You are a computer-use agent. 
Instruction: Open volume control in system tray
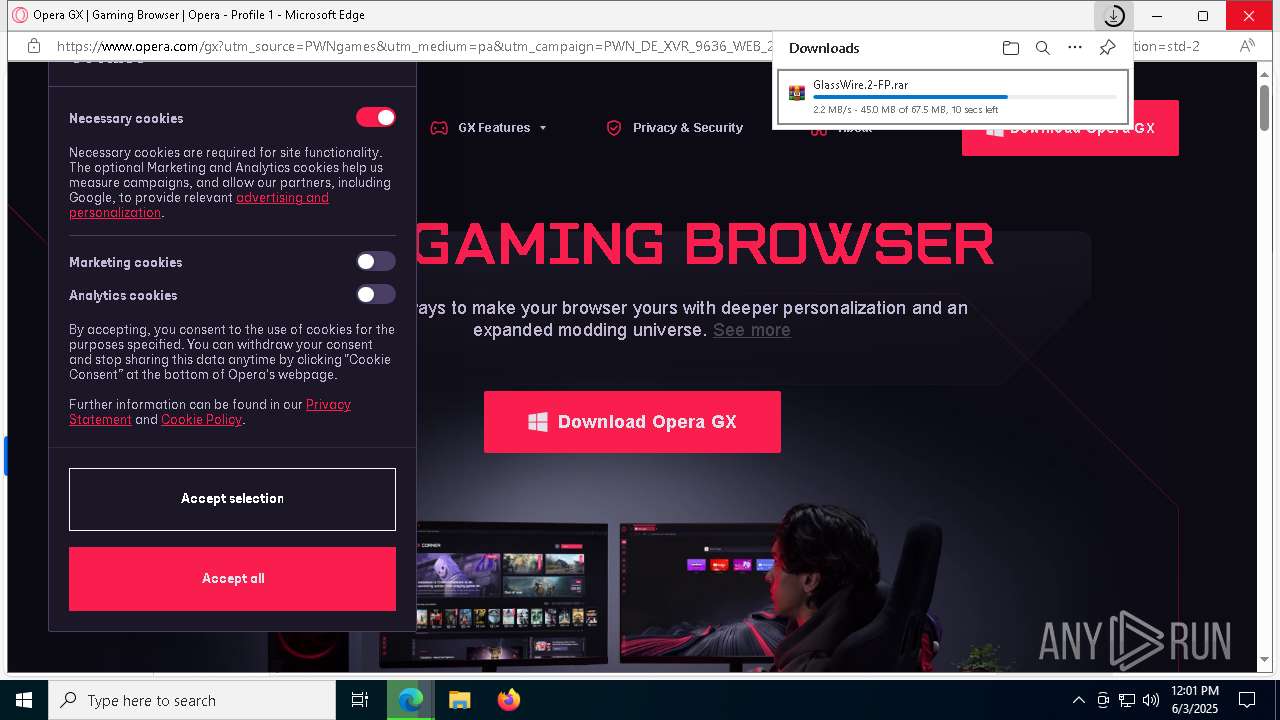point(1151,700)
